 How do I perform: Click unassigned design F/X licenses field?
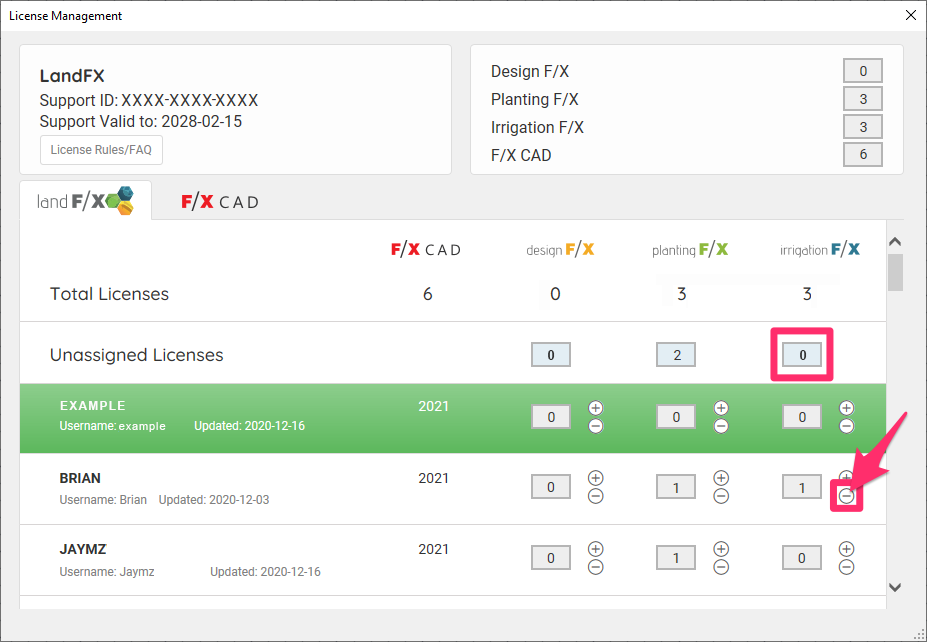[550, 355]
